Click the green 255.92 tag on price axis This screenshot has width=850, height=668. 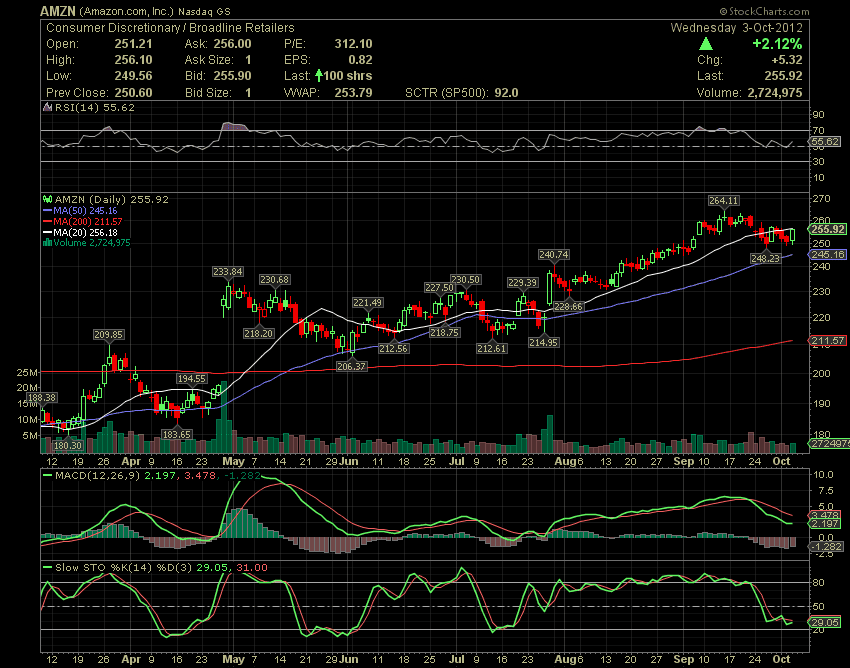[828, 229]
